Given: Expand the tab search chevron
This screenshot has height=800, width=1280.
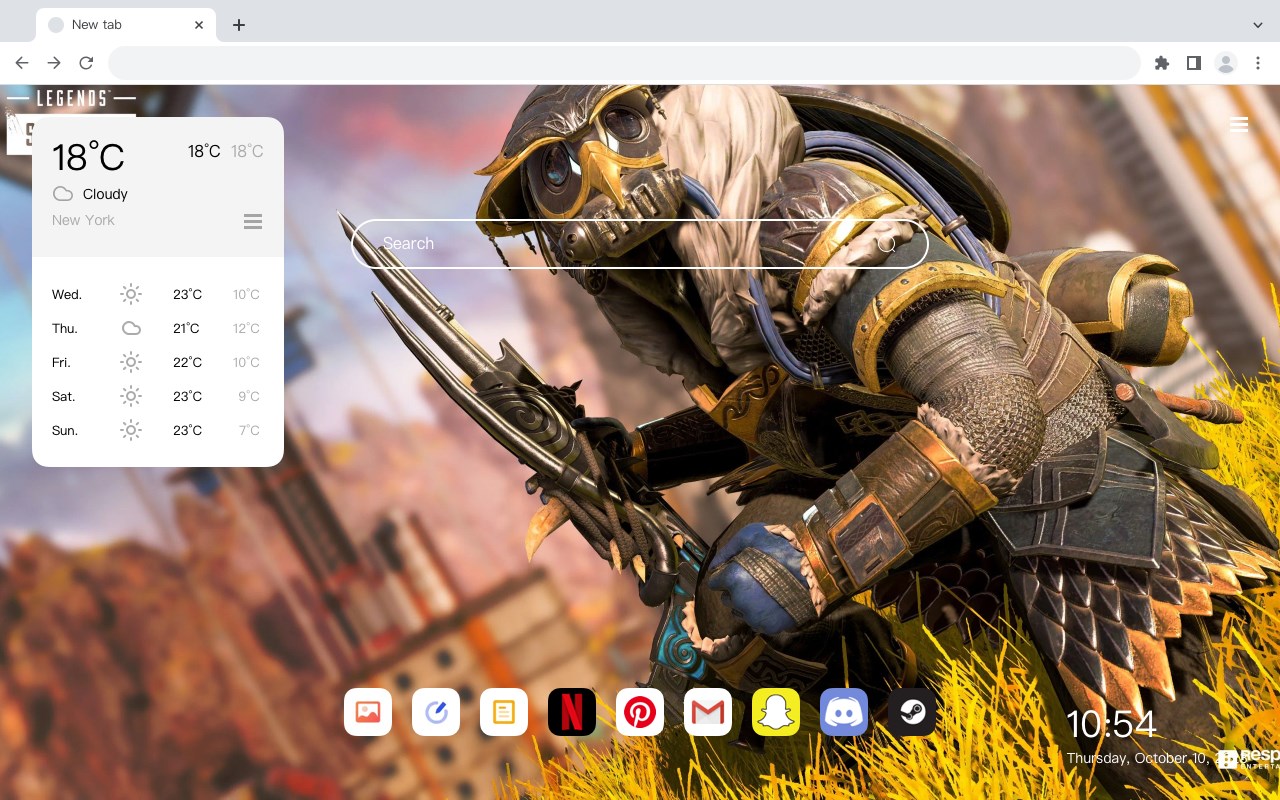Looking at the screenshot, I should click(x=1258, y=25).
